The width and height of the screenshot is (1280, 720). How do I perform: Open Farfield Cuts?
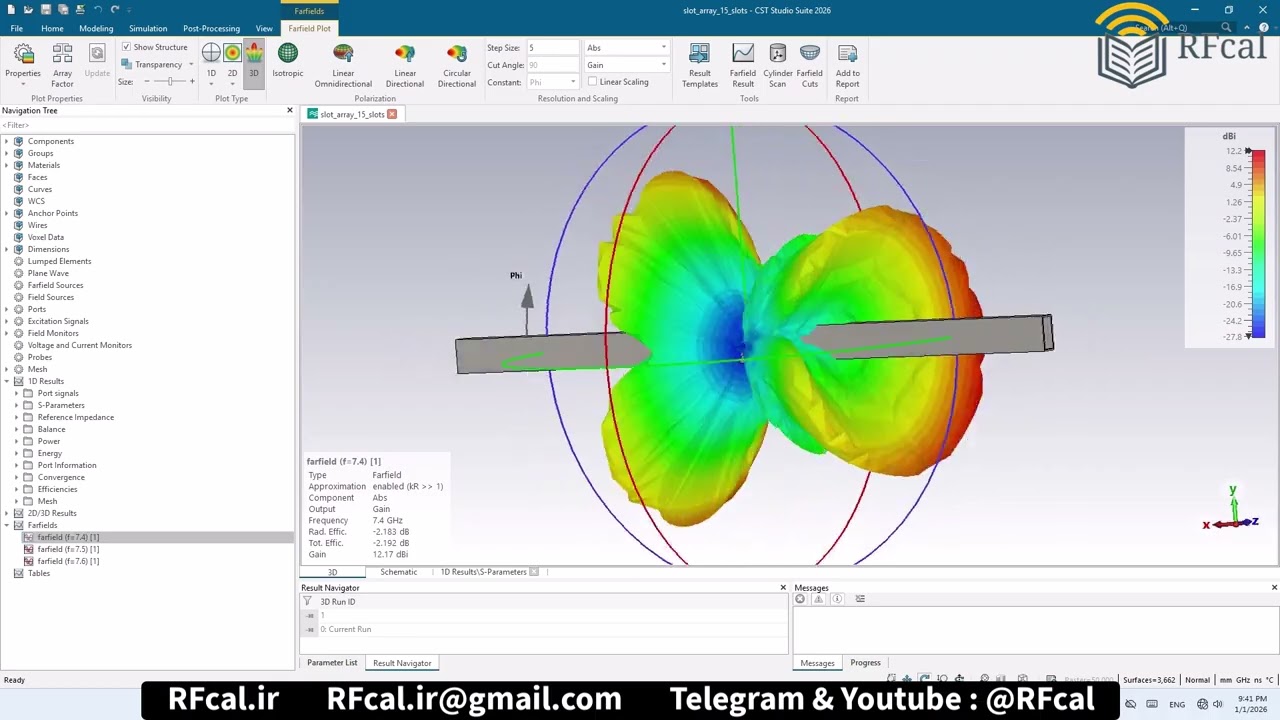[810, 65]
